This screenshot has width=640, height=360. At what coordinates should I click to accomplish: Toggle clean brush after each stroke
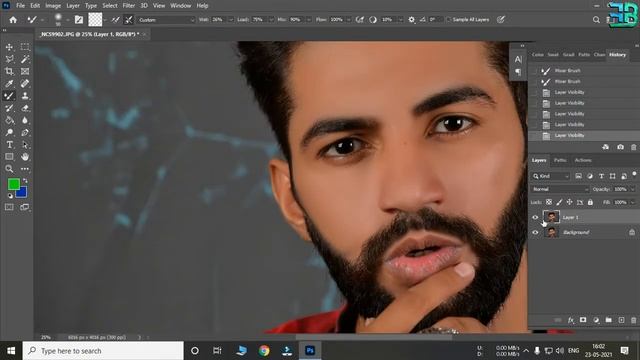pyautogui.click(x=129, y=20)
